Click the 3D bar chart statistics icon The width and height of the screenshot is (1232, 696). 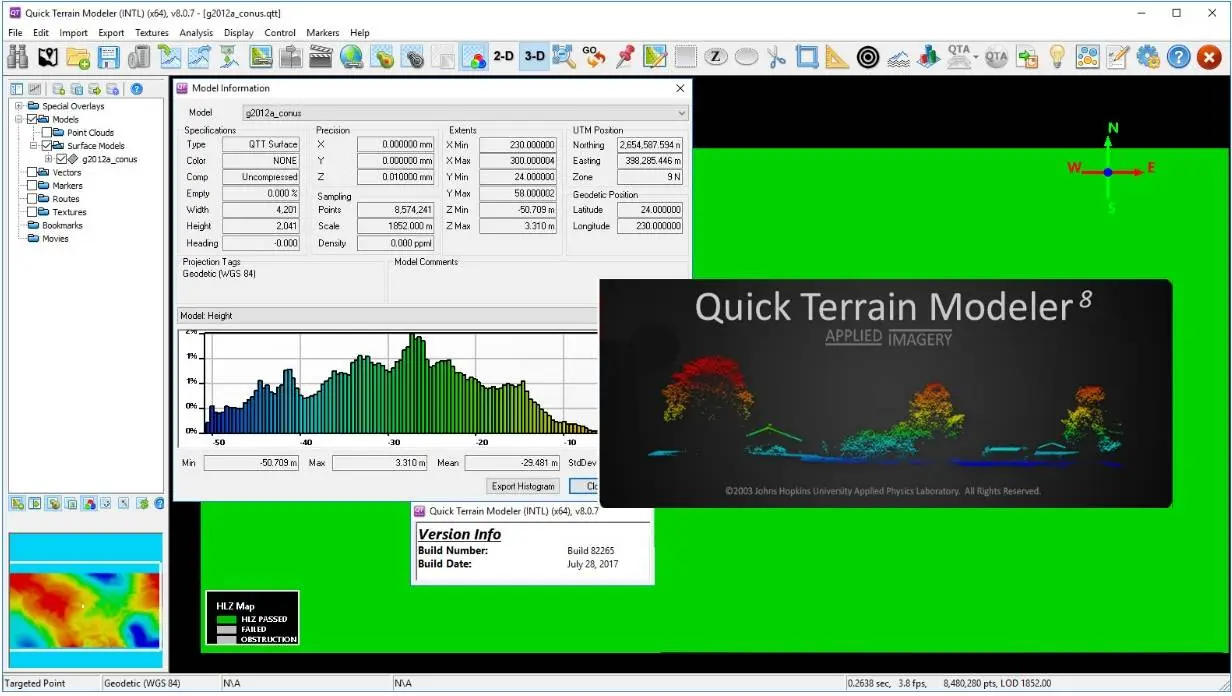(x=929, y=57)
